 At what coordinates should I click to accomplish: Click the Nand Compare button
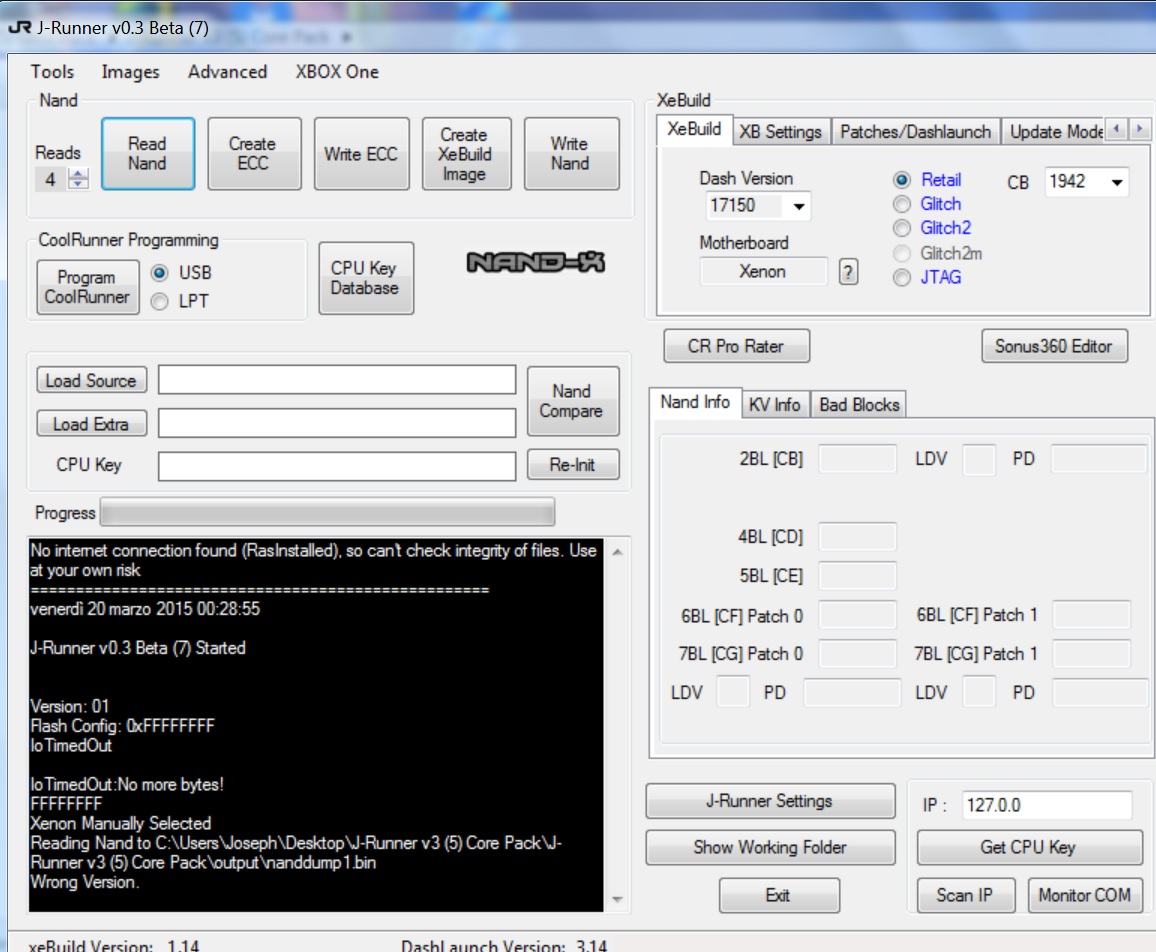tap(573, 401)
